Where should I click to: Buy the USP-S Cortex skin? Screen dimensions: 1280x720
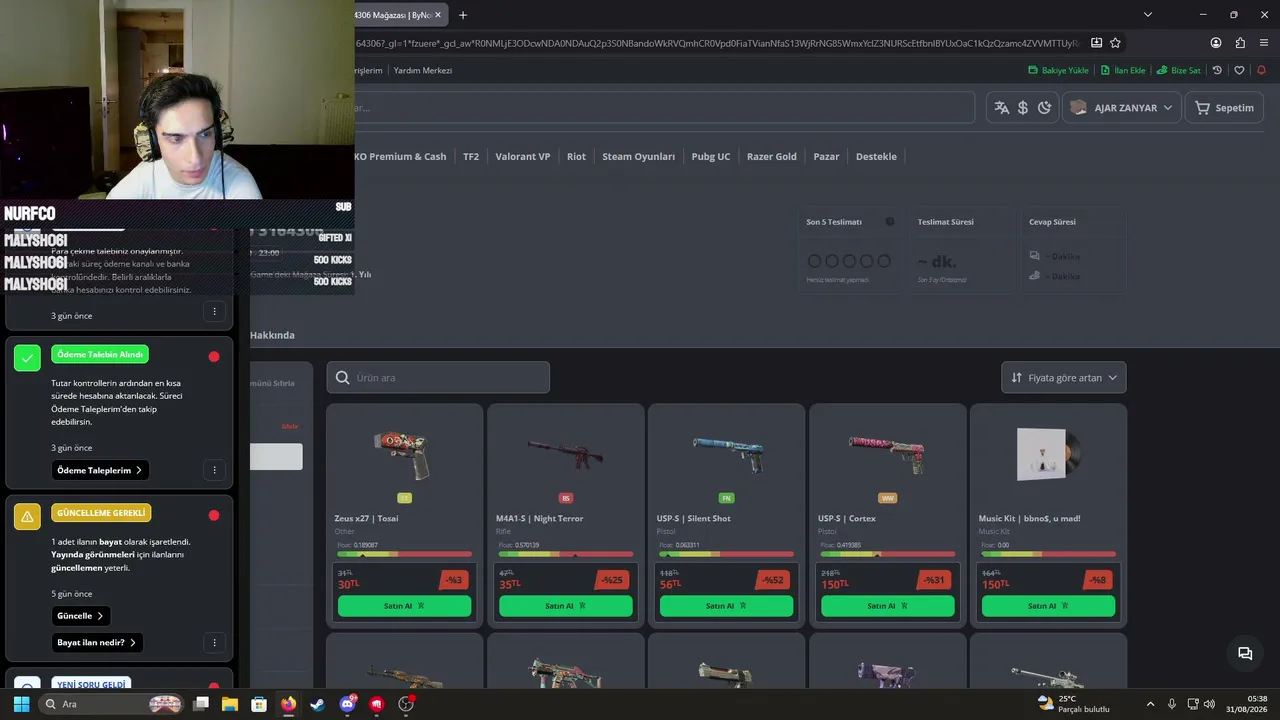(x=887, y=605)
